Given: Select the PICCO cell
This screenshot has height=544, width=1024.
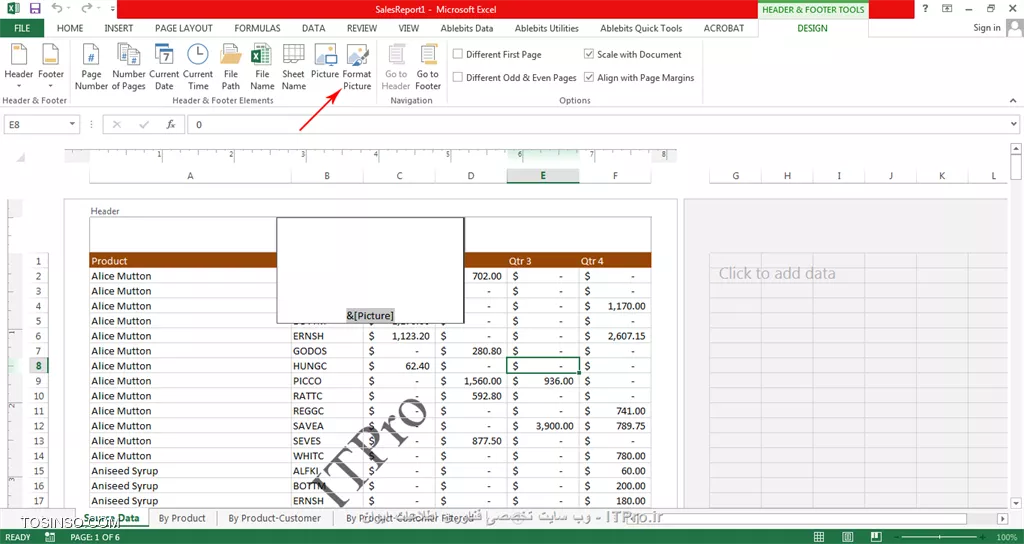Looking at the screenshot, I should [x=327, y=381].
